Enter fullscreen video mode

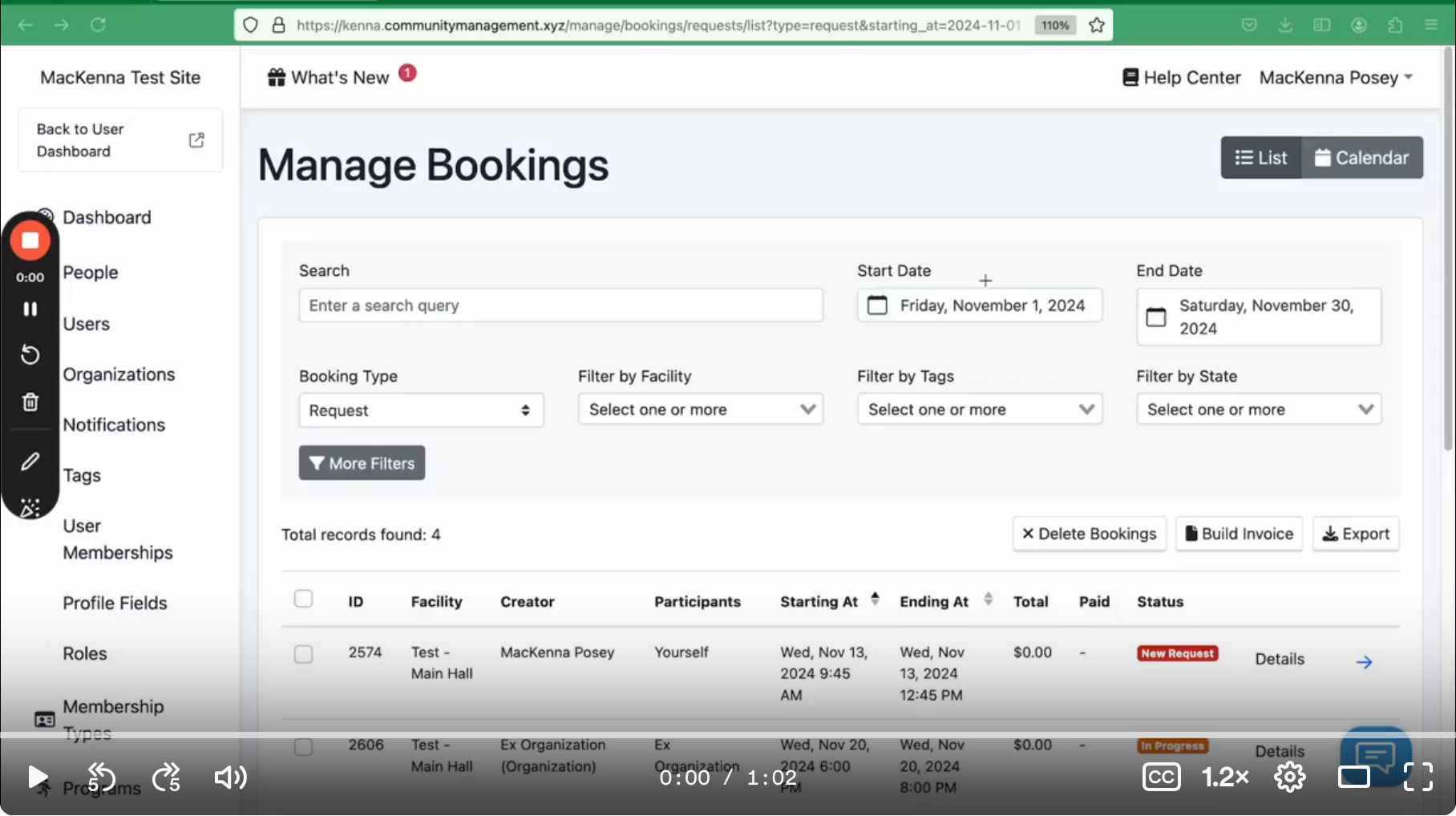[1418, 777]
